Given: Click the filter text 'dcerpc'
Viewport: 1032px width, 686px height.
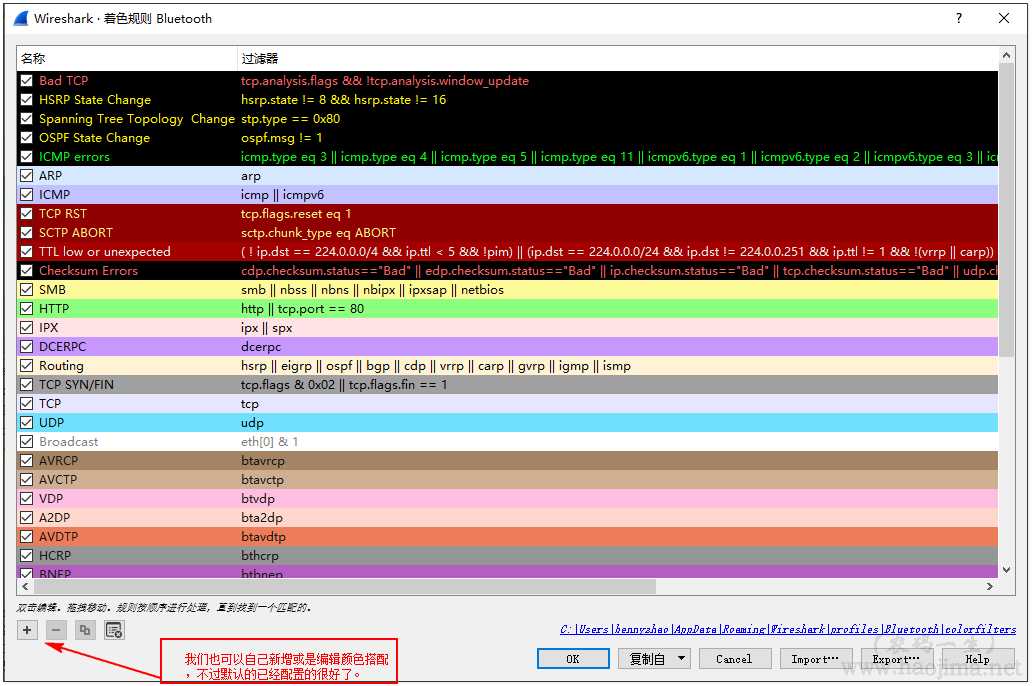Looking at the screenshot, I should (x=261, y=347).
